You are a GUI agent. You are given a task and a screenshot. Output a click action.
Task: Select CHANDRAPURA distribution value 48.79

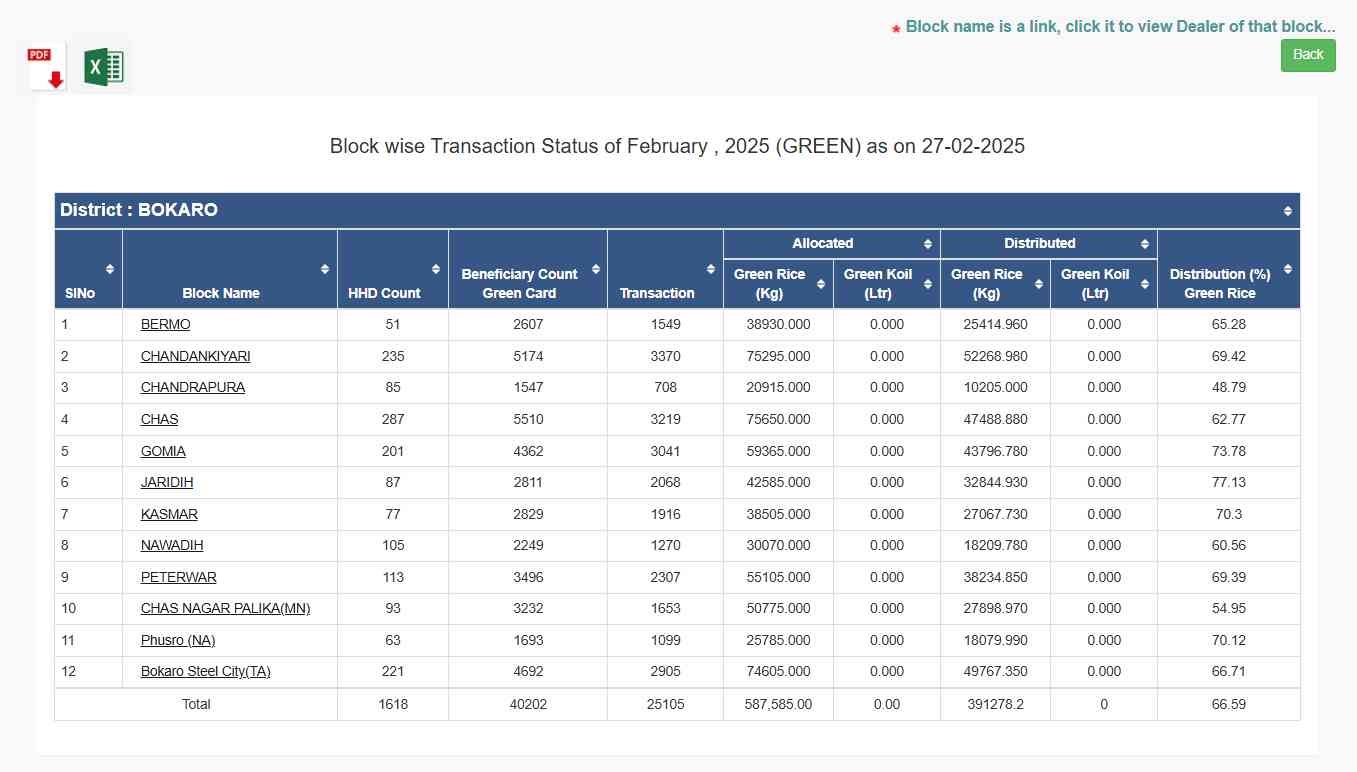click(1228, 387)
